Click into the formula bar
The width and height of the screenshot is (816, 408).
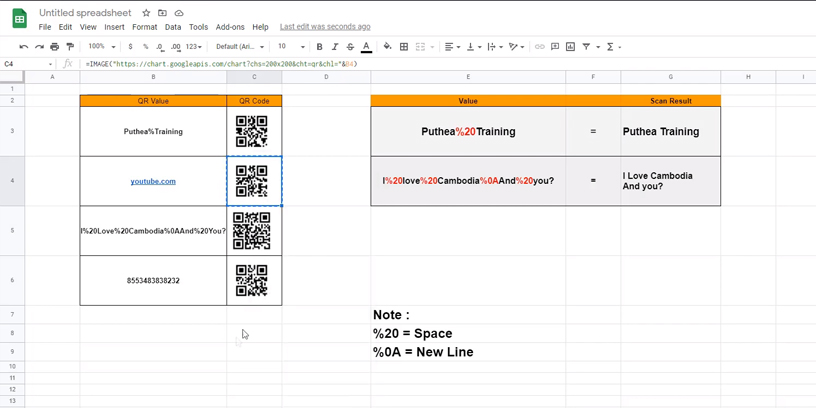click(x=448, y=63)
